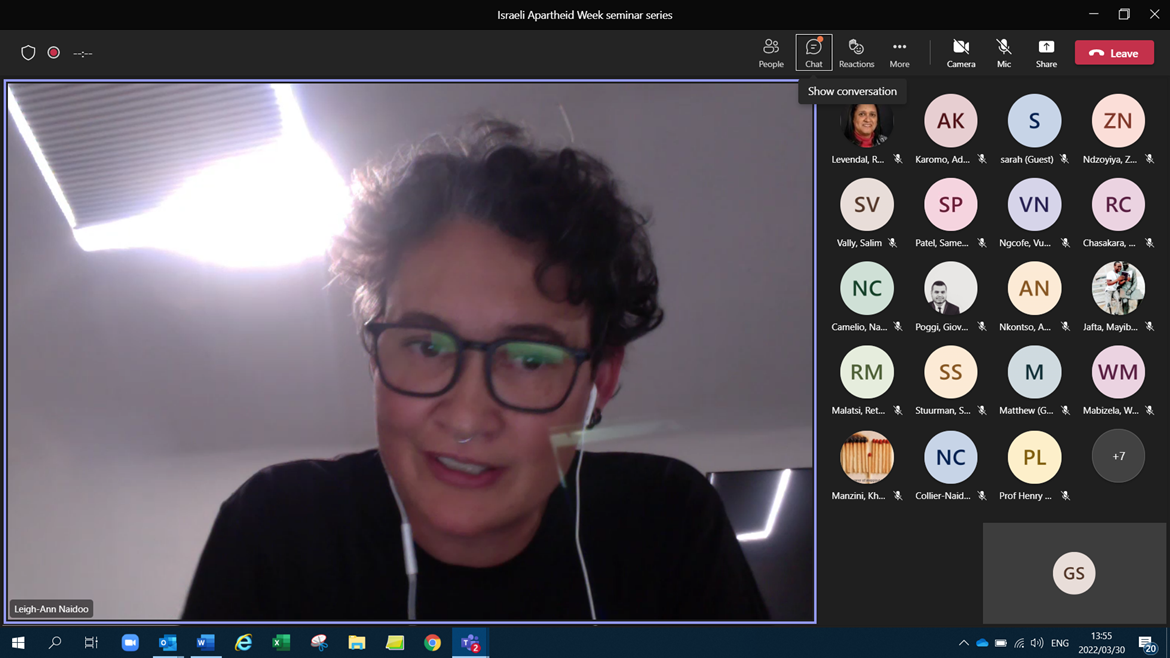The image size is (1170, 658).
Task: Open the Share content tray
Action: (x=1046, y=53)
